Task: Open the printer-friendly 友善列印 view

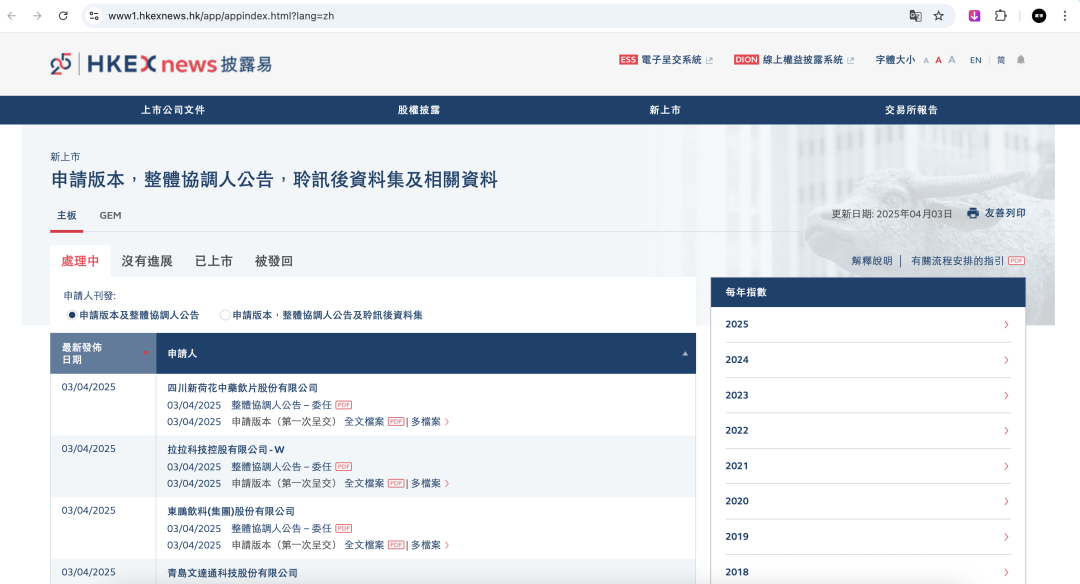Action: pos(996,213)
